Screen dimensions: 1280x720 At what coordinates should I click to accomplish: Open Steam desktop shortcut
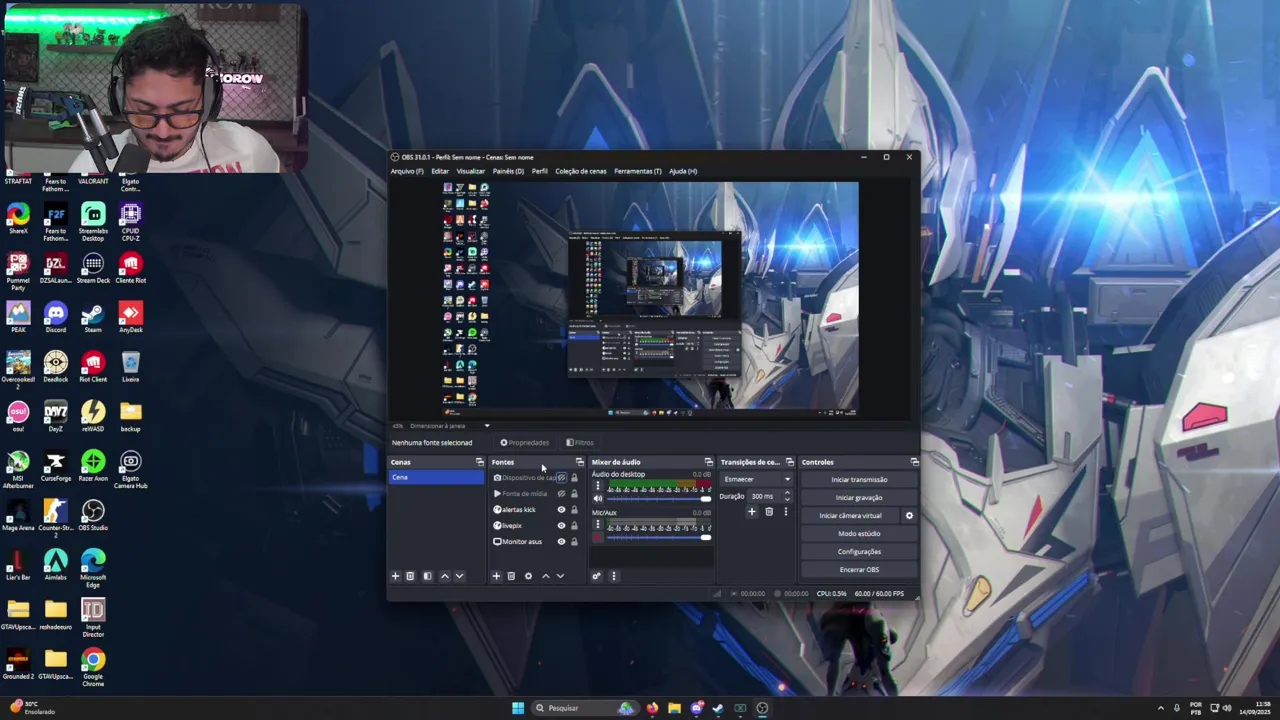point(93,319)
